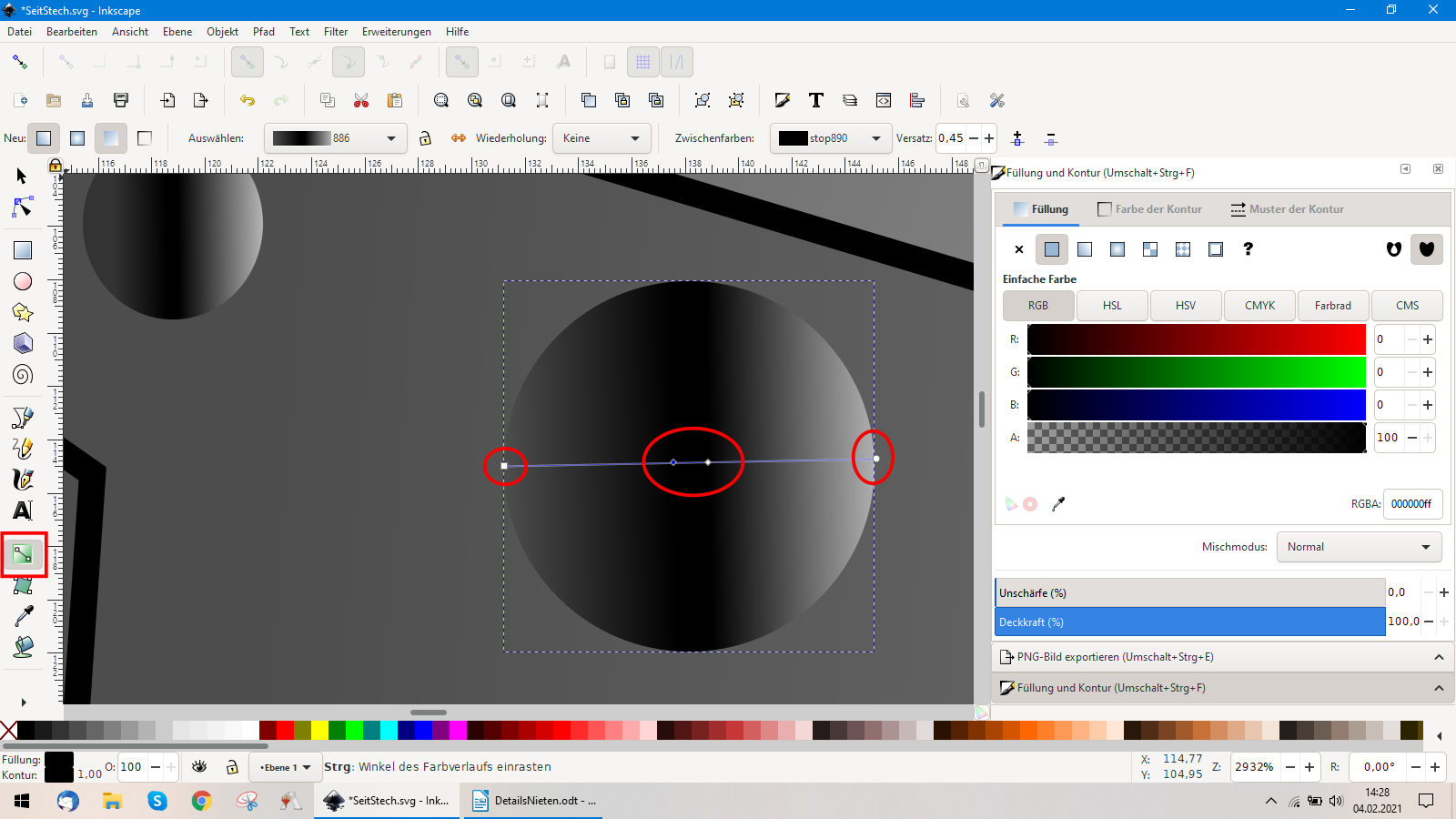Enable radial gradient fill button
1456x819 pixels.
coord(1117,249)
